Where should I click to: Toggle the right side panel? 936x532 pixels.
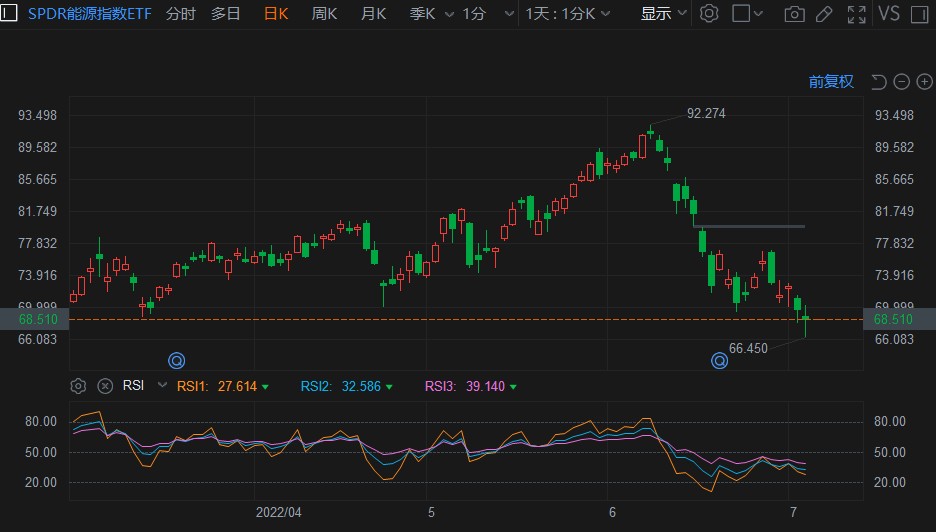point(922,14)
